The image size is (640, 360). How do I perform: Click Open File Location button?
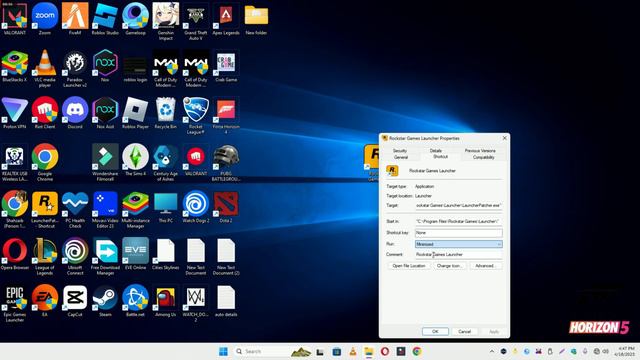(409, 266)
